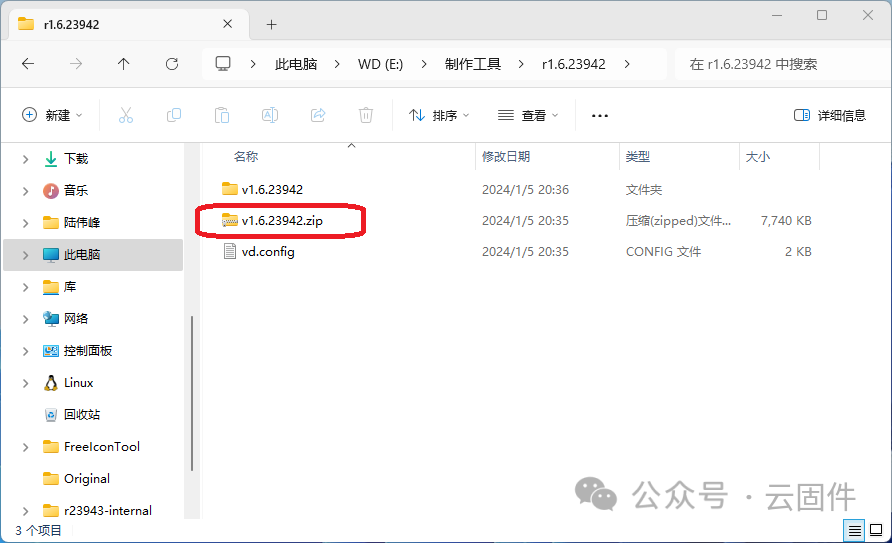Sort by the 大小 column header
The width and height of the screenshot is (892, 543).
[757, 156]
